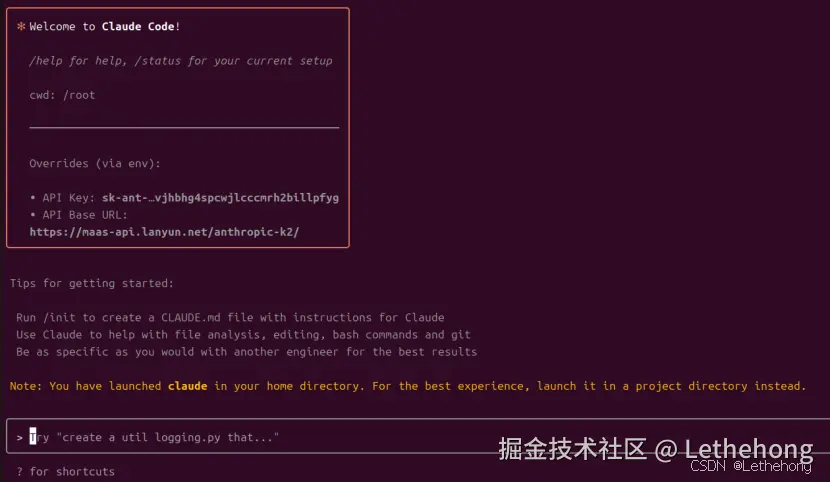The width and height of the screenshot is (830, 482).
Task: Open the maas-api.lanyun.net base URL link
Action: pos(164,232)
